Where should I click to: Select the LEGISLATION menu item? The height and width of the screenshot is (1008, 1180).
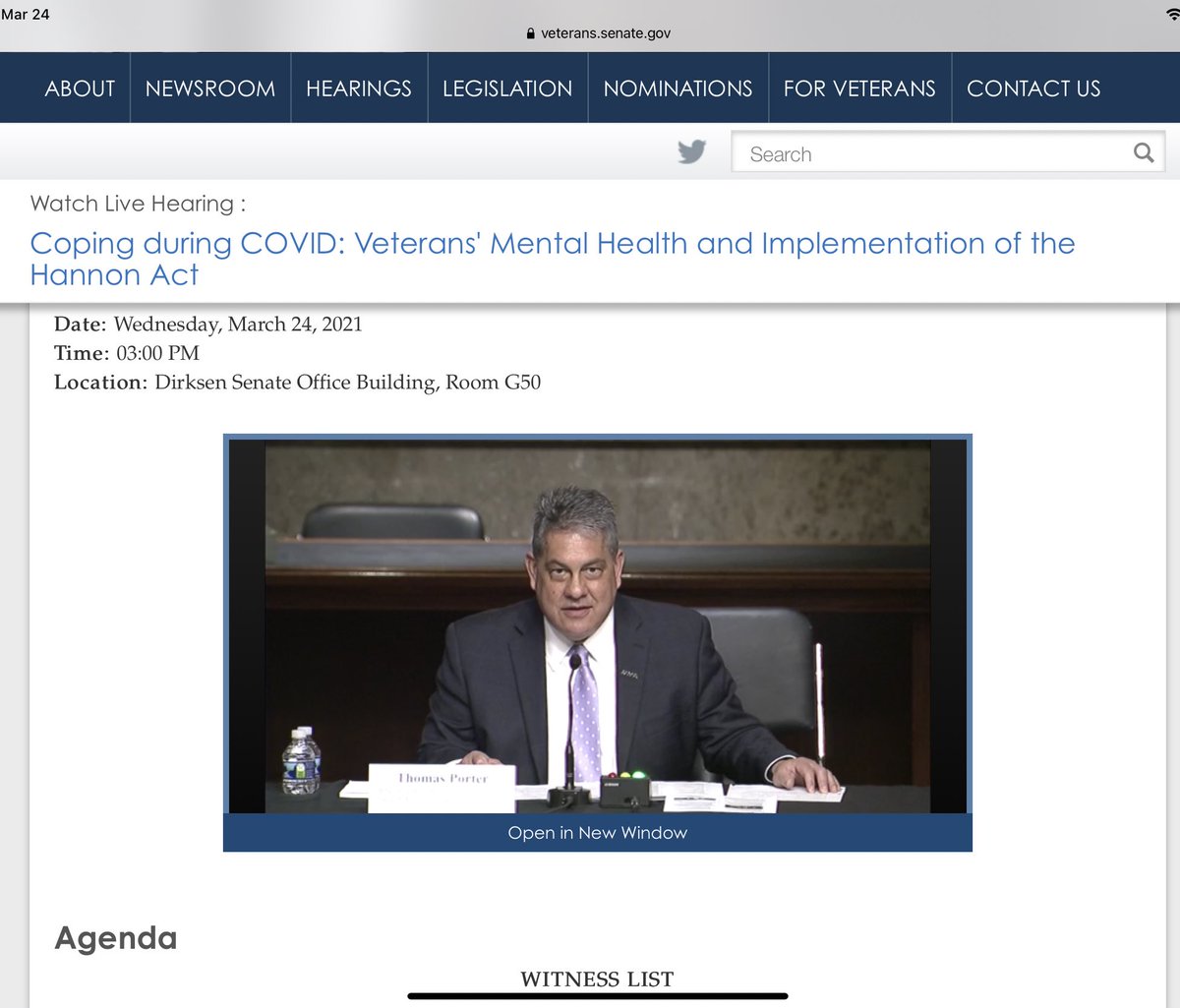(507, 89)
